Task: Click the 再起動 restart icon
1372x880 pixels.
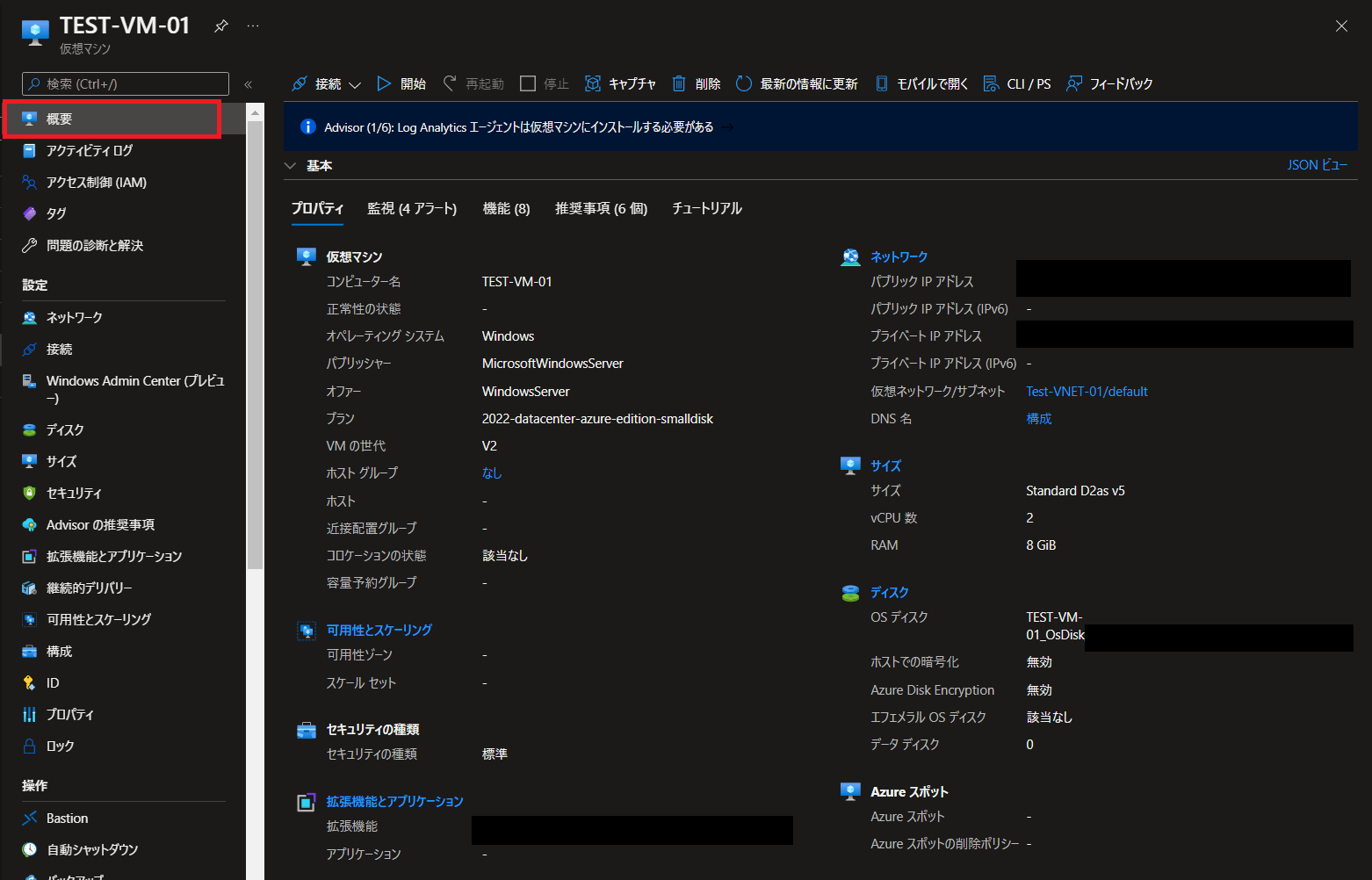Action: [450, 83]
